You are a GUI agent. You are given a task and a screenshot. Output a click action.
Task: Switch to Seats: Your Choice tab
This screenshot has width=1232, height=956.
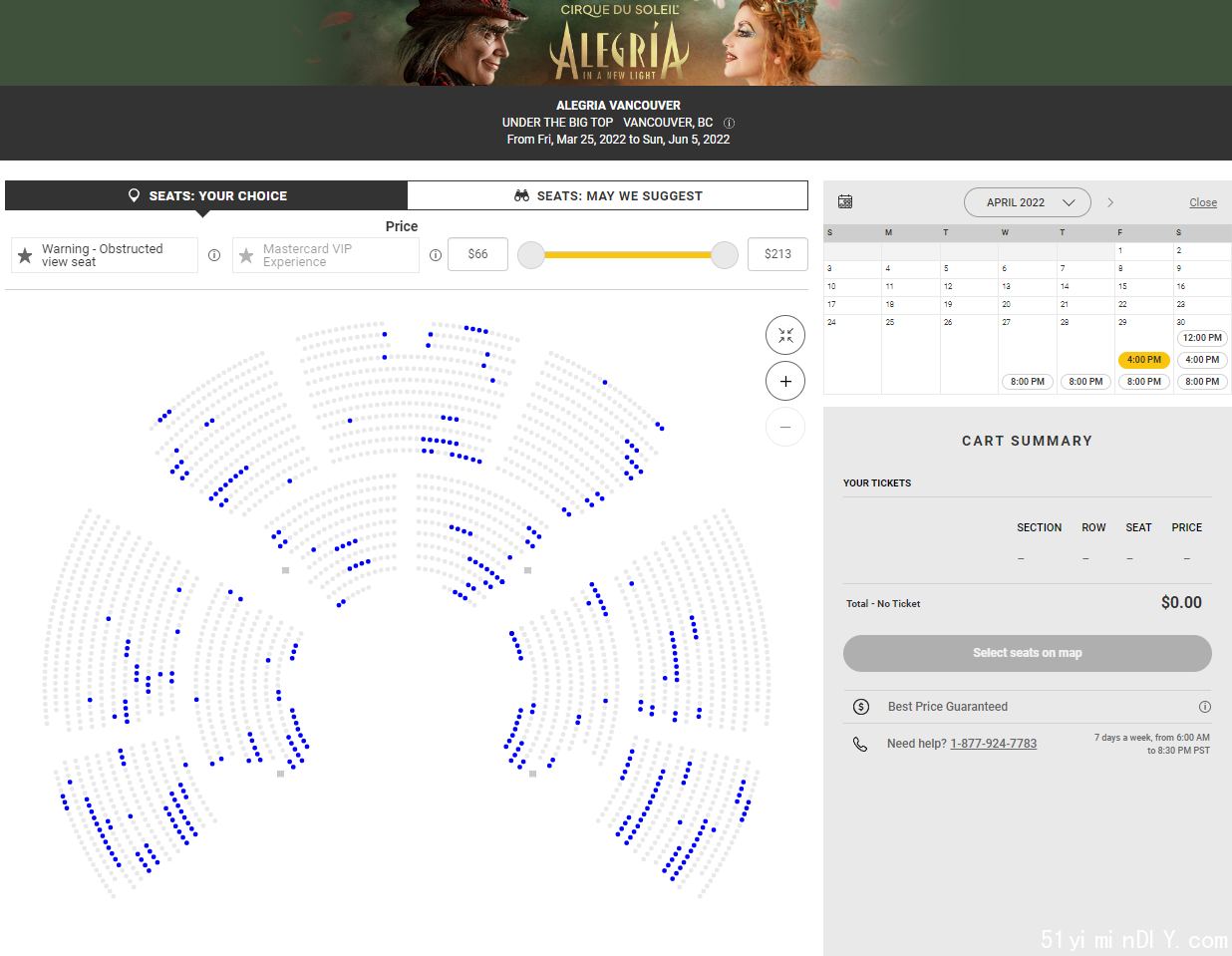(206, 195)
